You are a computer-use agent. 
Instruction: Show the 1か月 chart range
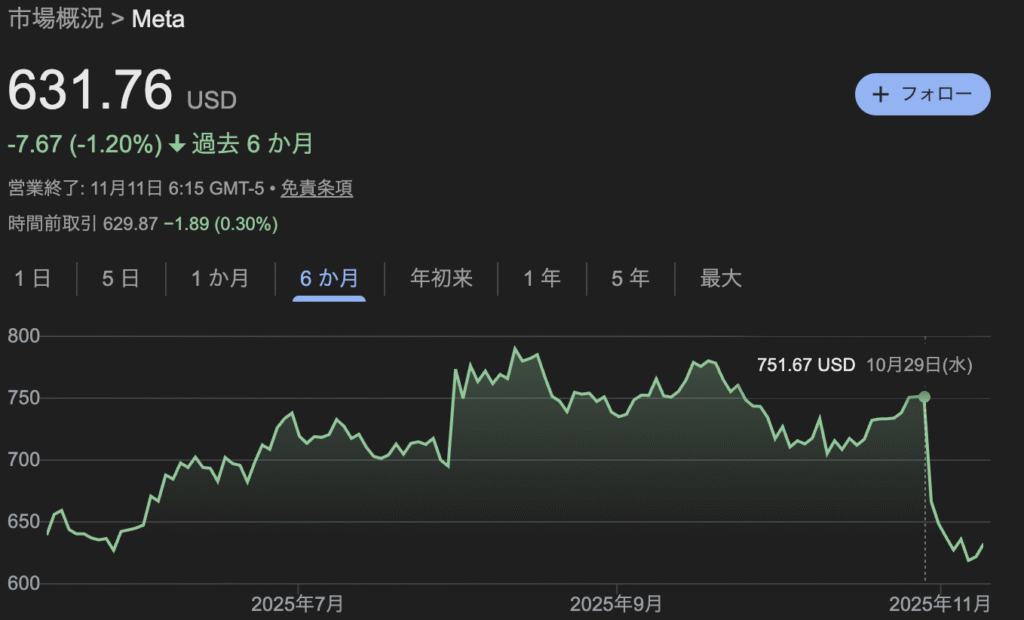[220, 278]
